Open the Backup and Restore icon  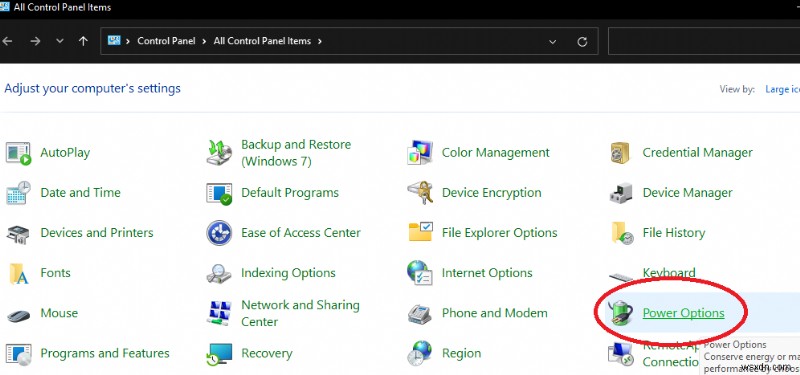219,153
